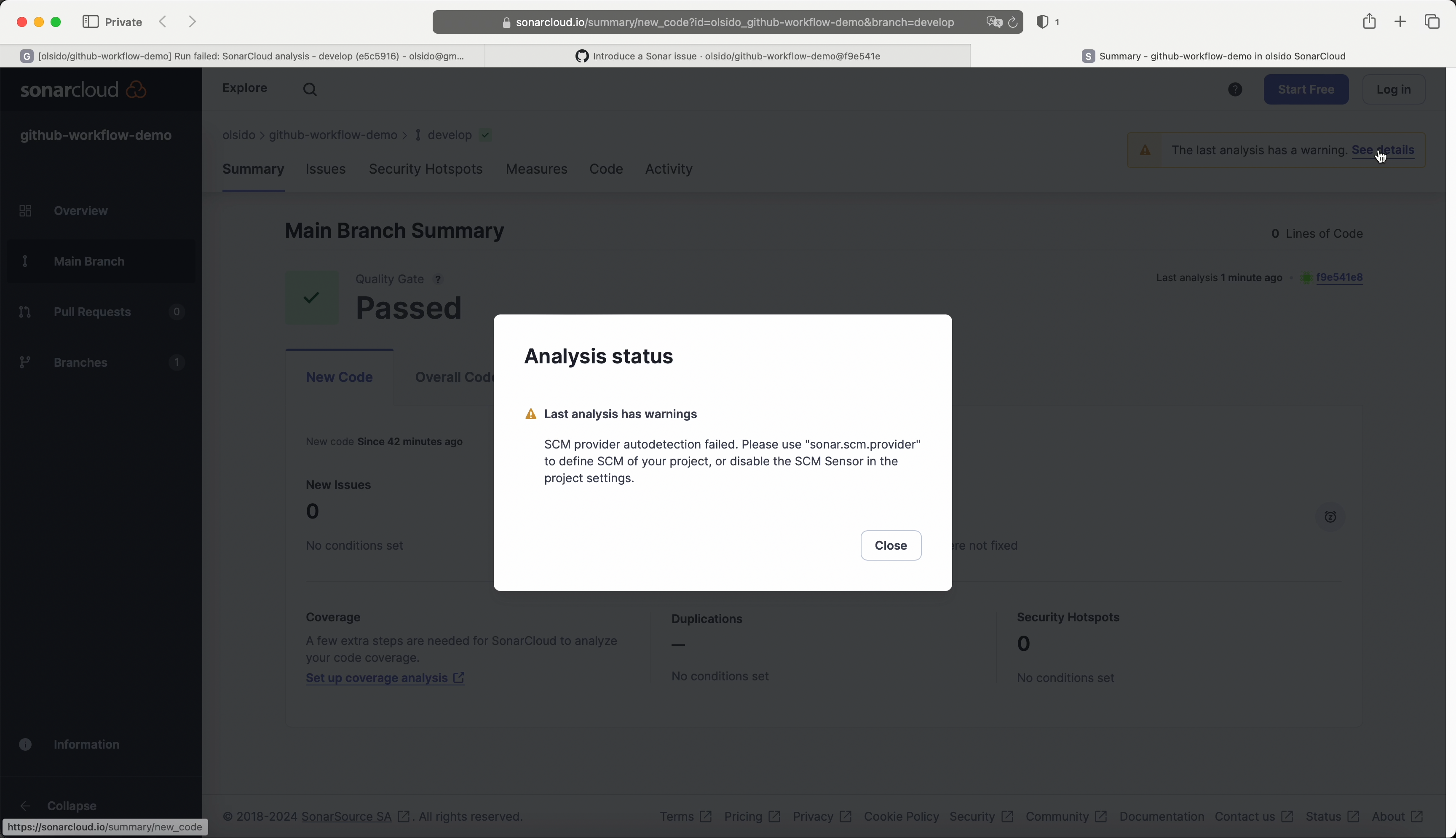This screenshot has width=1456, height=838.
Task: Click the See details warning link
Action: coord(1382,150)
